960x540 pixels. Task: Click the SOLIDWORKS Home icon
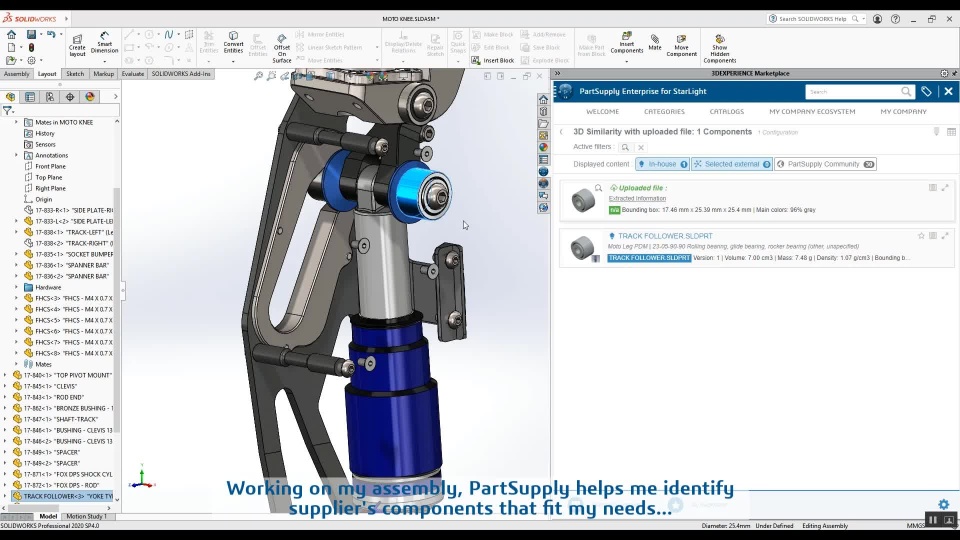(x=11, y=34)
